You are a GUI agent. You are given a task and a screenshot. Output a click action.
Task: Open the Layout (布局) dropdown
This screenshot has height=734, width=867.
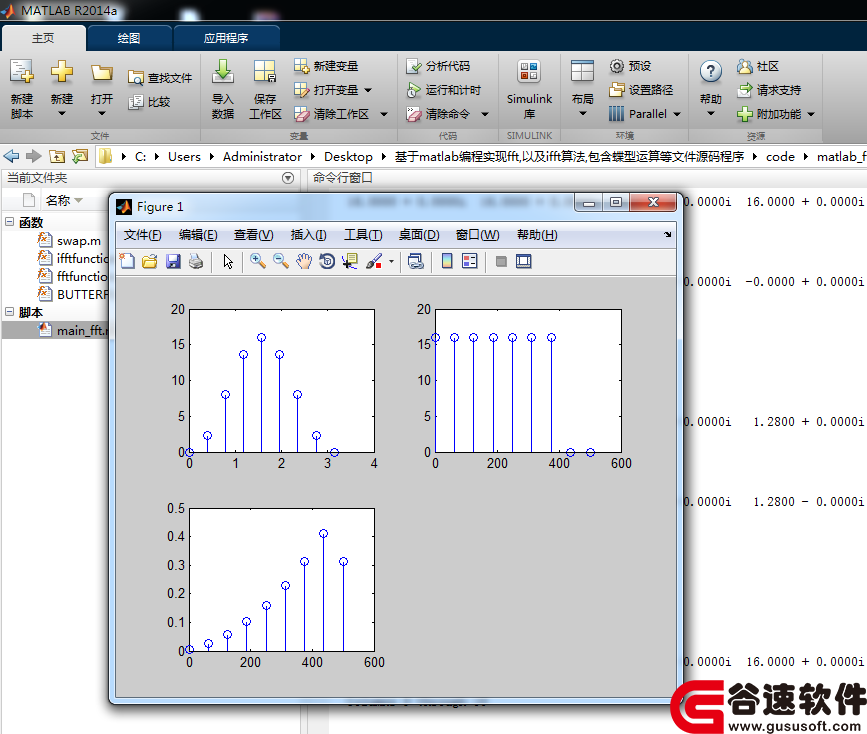(x=582, y=113)
